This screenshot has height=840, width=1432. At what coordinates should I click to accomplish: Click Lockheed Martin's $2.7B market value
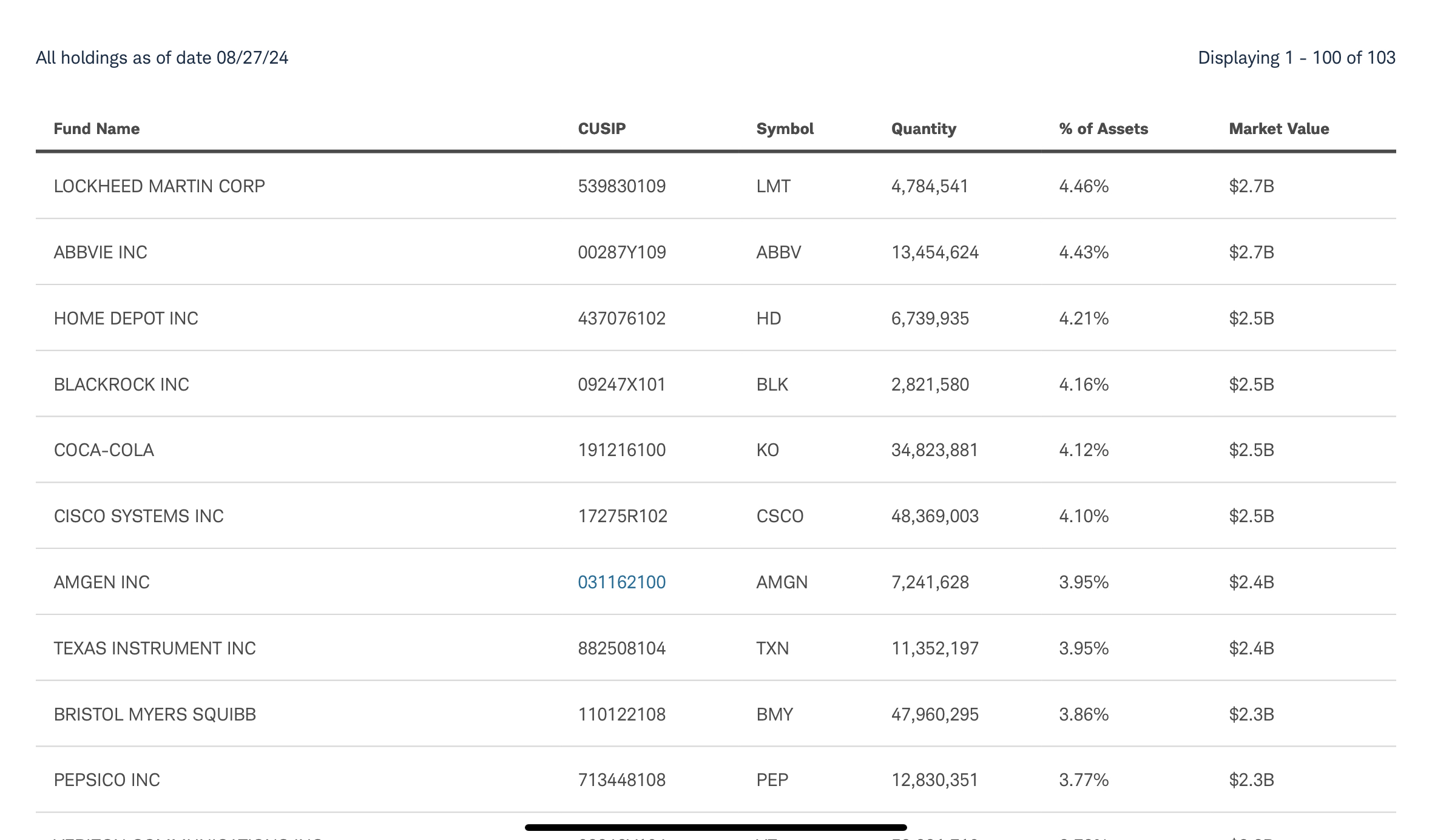[x=1251, y=186]
